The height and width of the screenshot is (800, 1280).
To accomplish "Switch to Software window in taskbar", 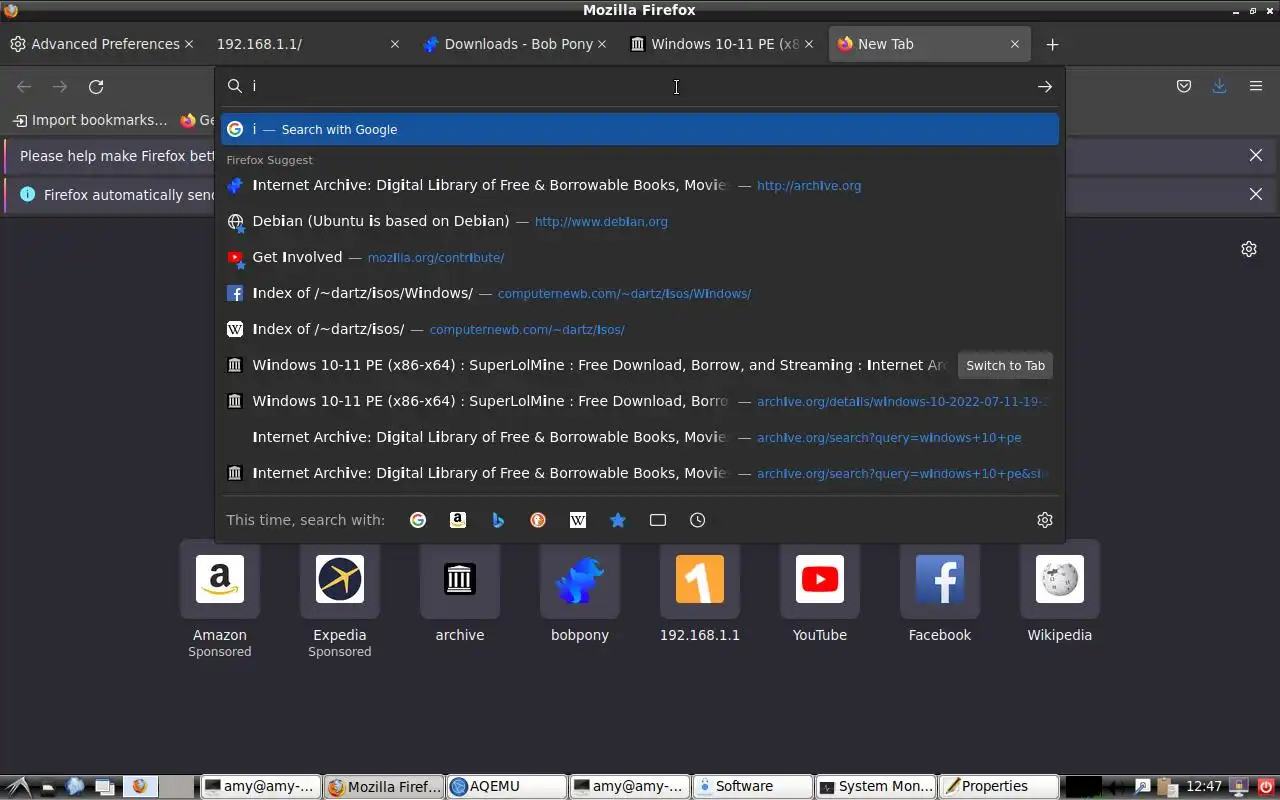I will pos(751,787).
